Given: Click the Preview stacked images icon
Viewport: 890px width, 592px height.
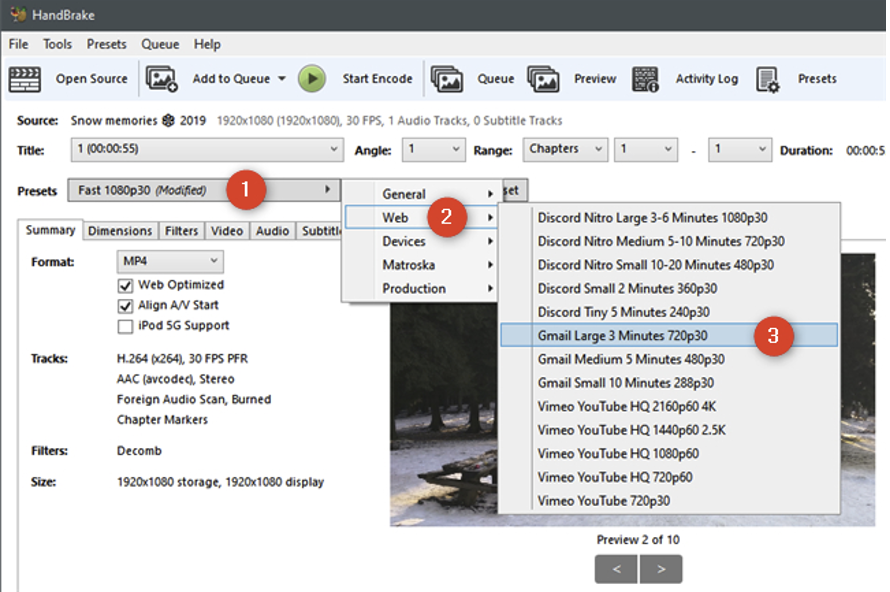Looking at the screenshot, I should (x=543, y=79).
